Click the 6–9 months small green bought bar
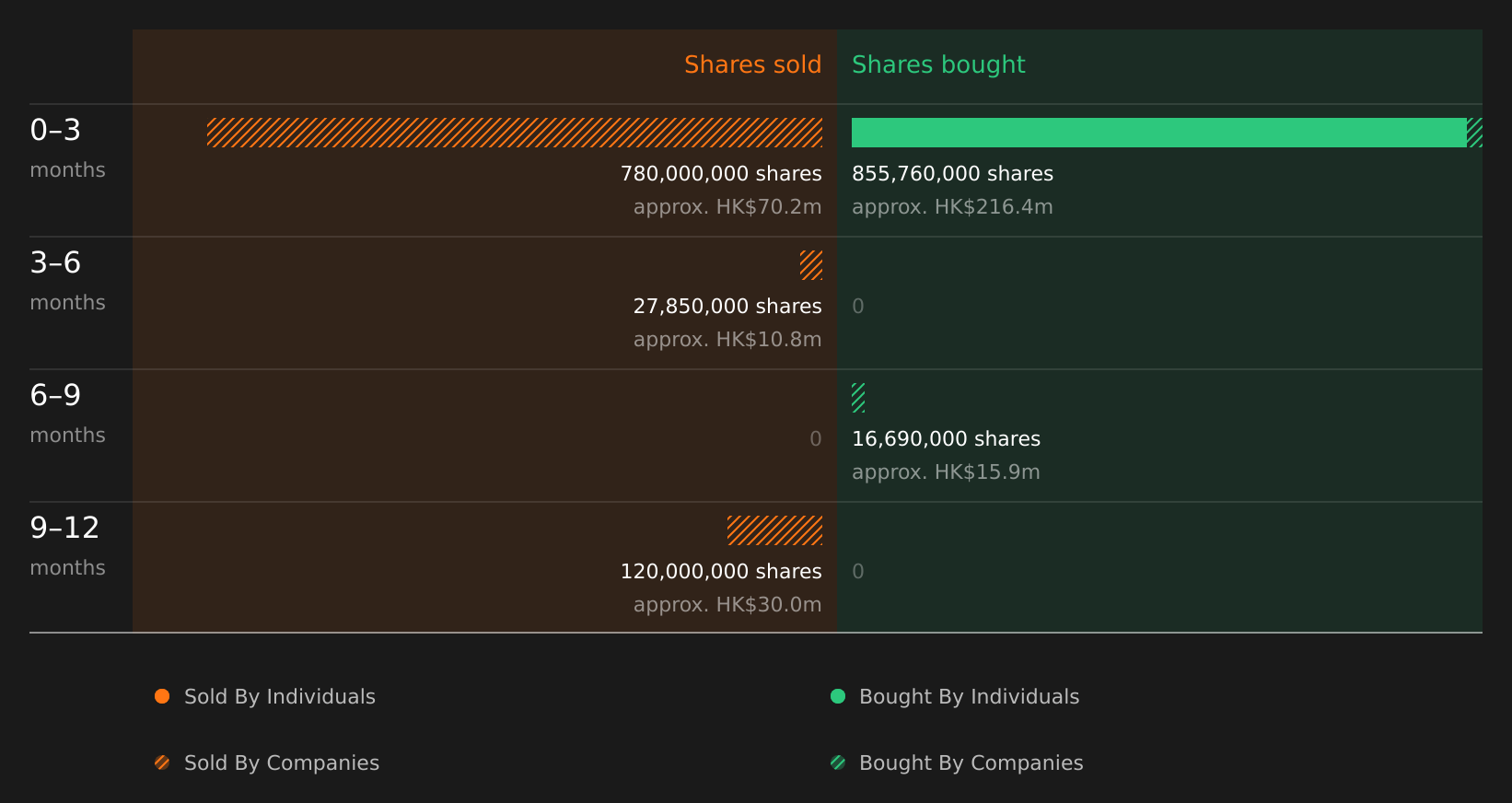Viewport: 1512px width, 803px height. (x=858, y=398)
